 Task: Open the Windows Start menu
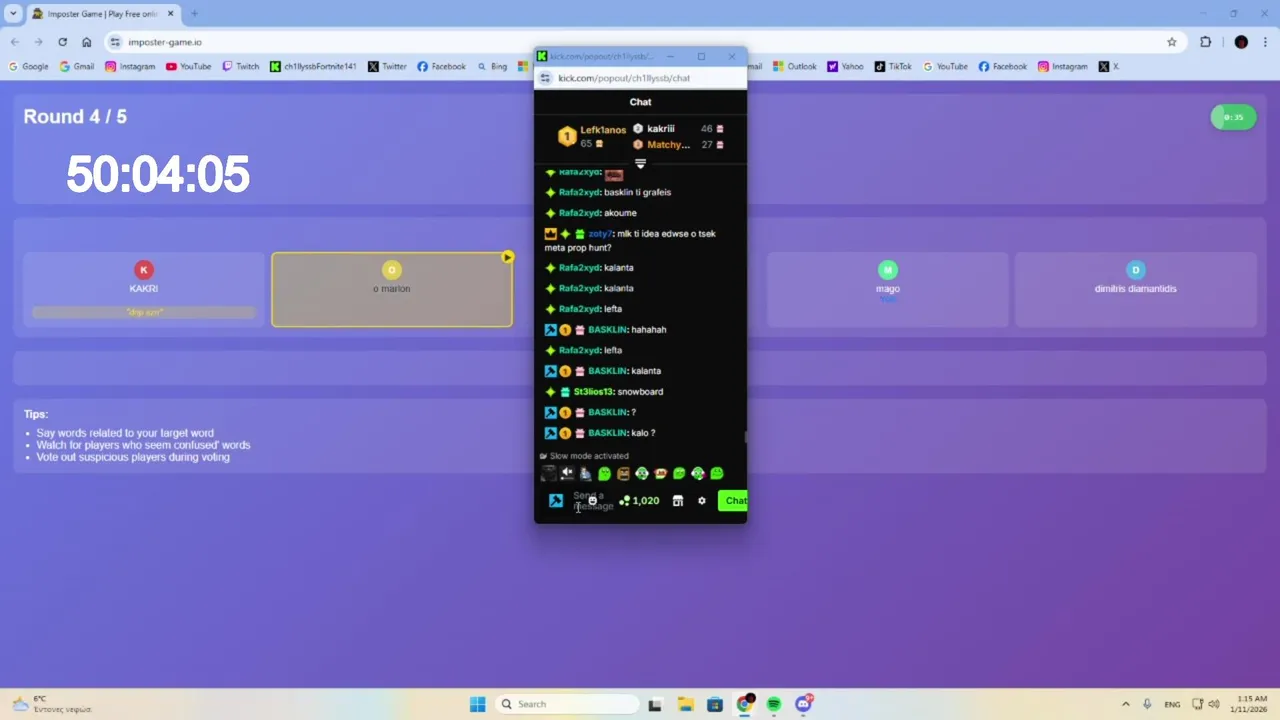477,704
